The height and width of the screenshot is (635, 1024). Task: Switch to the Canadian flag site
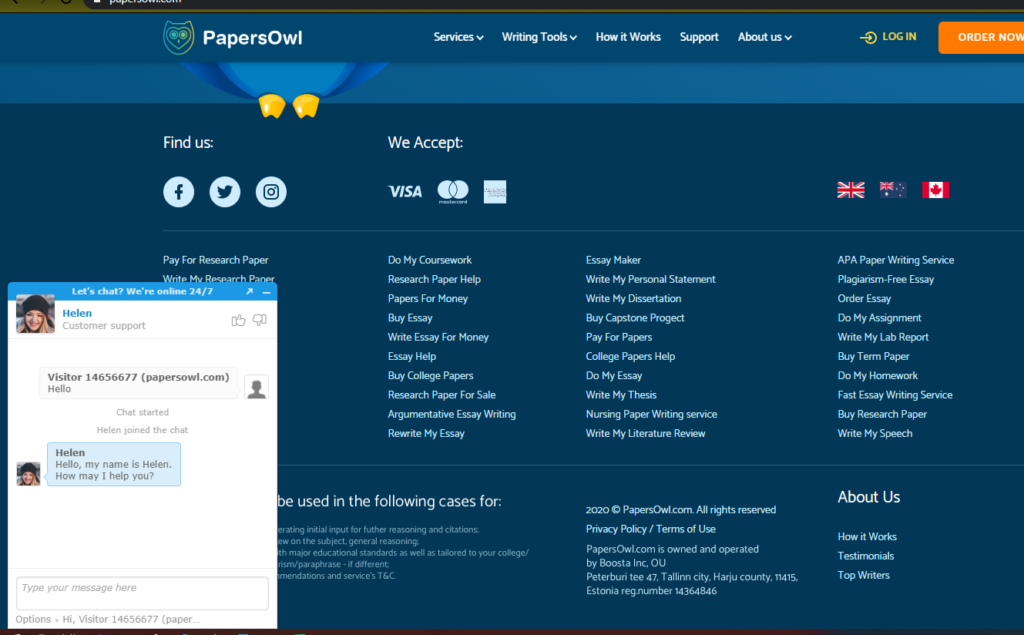point(935,190)
